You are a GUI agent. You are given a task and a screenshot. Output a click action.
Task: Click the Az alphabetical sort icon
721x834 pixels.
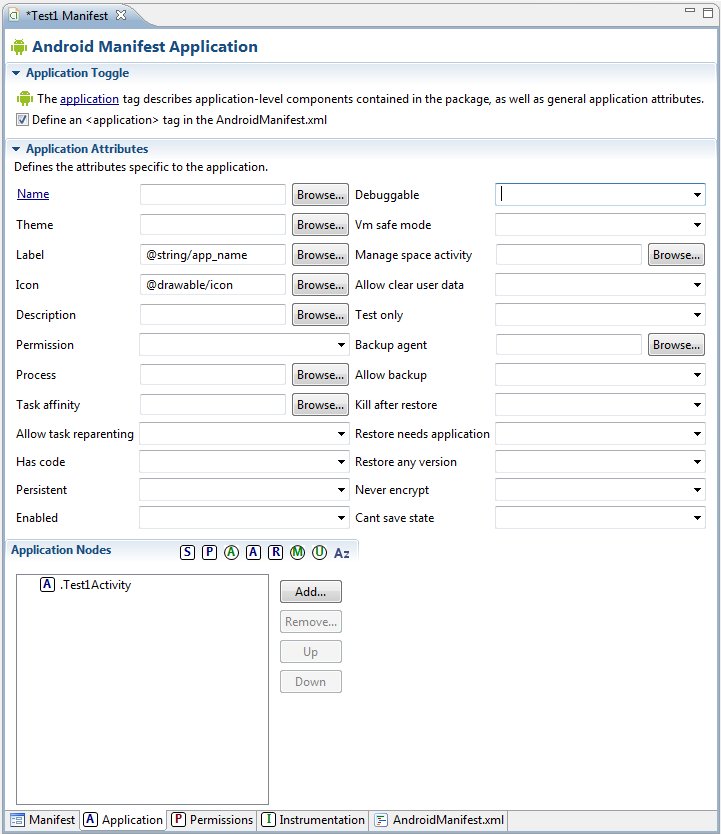point(341,553)
